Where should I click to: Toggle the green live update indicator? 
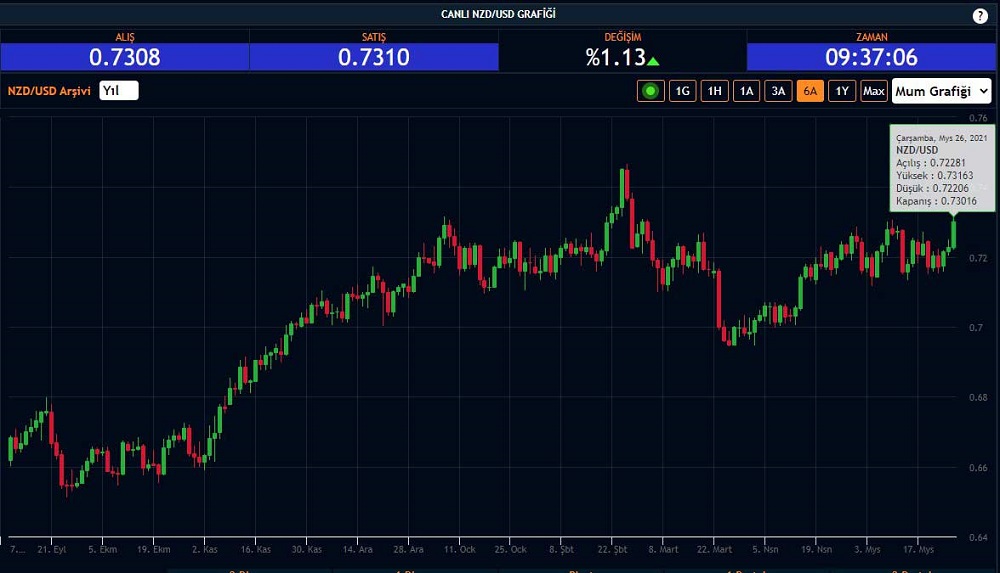[651, 91]
